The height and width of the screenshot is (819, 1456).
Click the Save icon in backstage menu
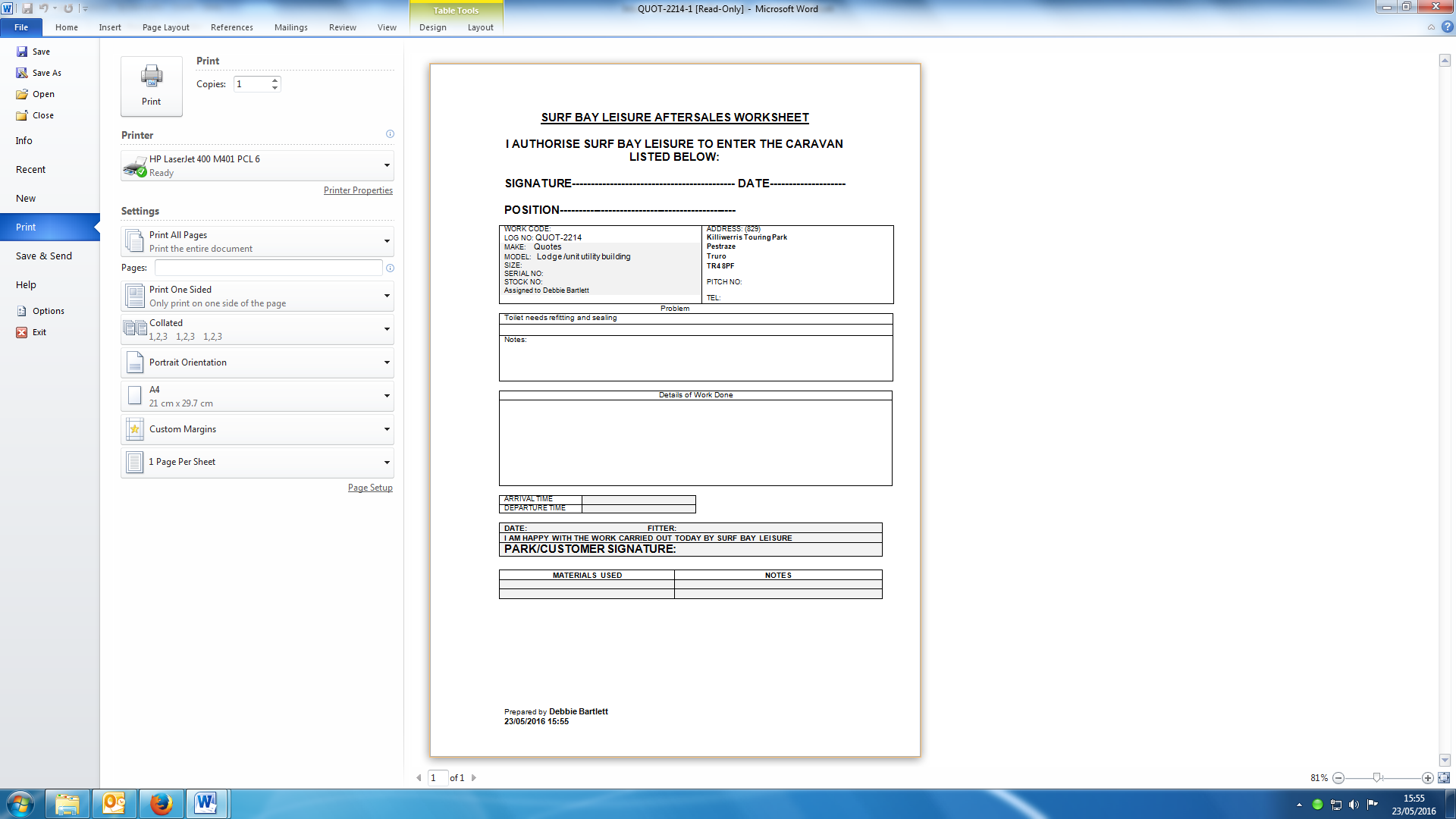22,52
